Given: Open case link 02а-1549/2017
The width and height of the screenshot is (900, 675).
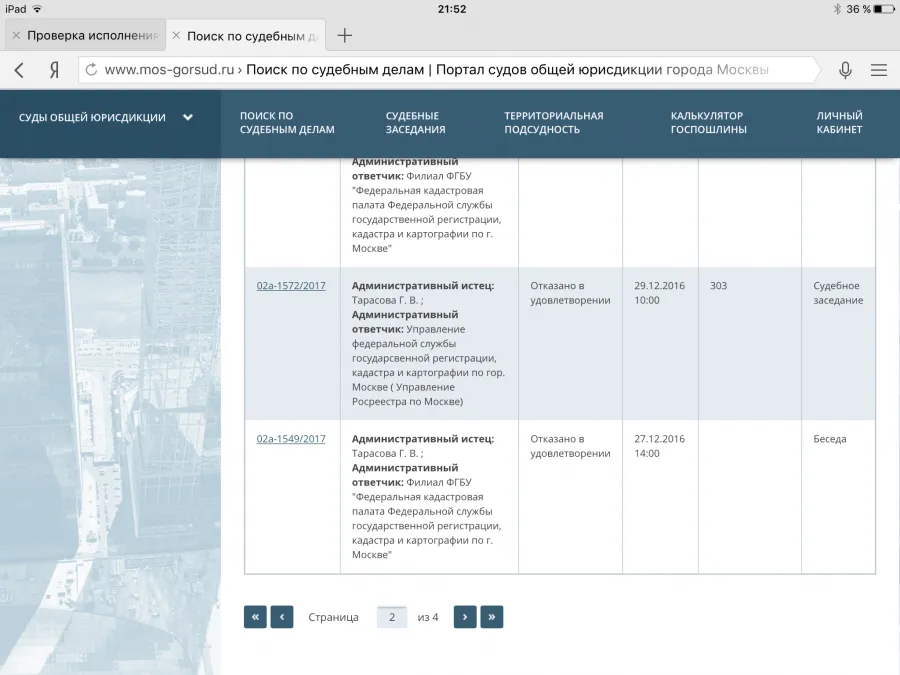Looking at the screenshot, I should [x=291, y=439].
